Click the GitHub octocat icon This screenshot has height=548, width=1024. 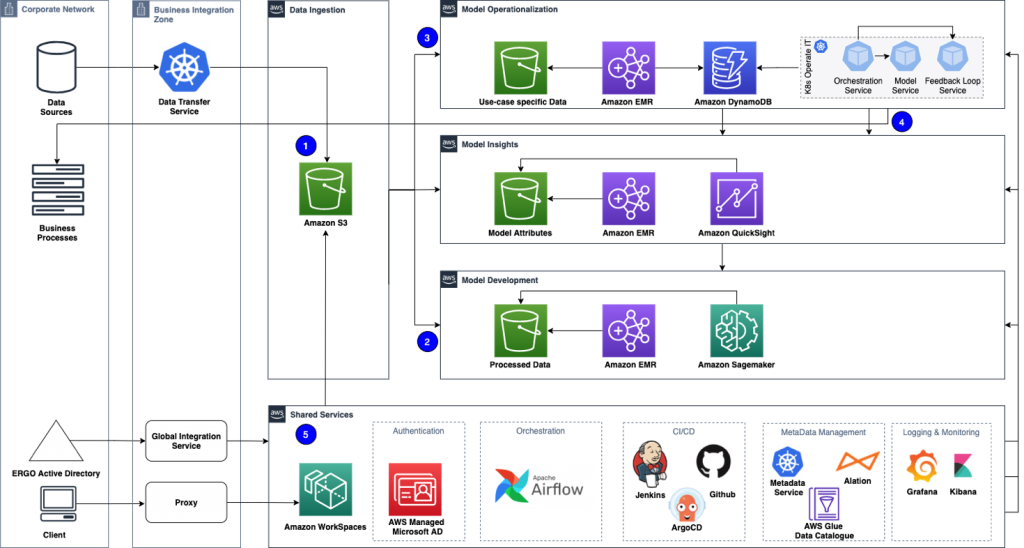(714, 461)
